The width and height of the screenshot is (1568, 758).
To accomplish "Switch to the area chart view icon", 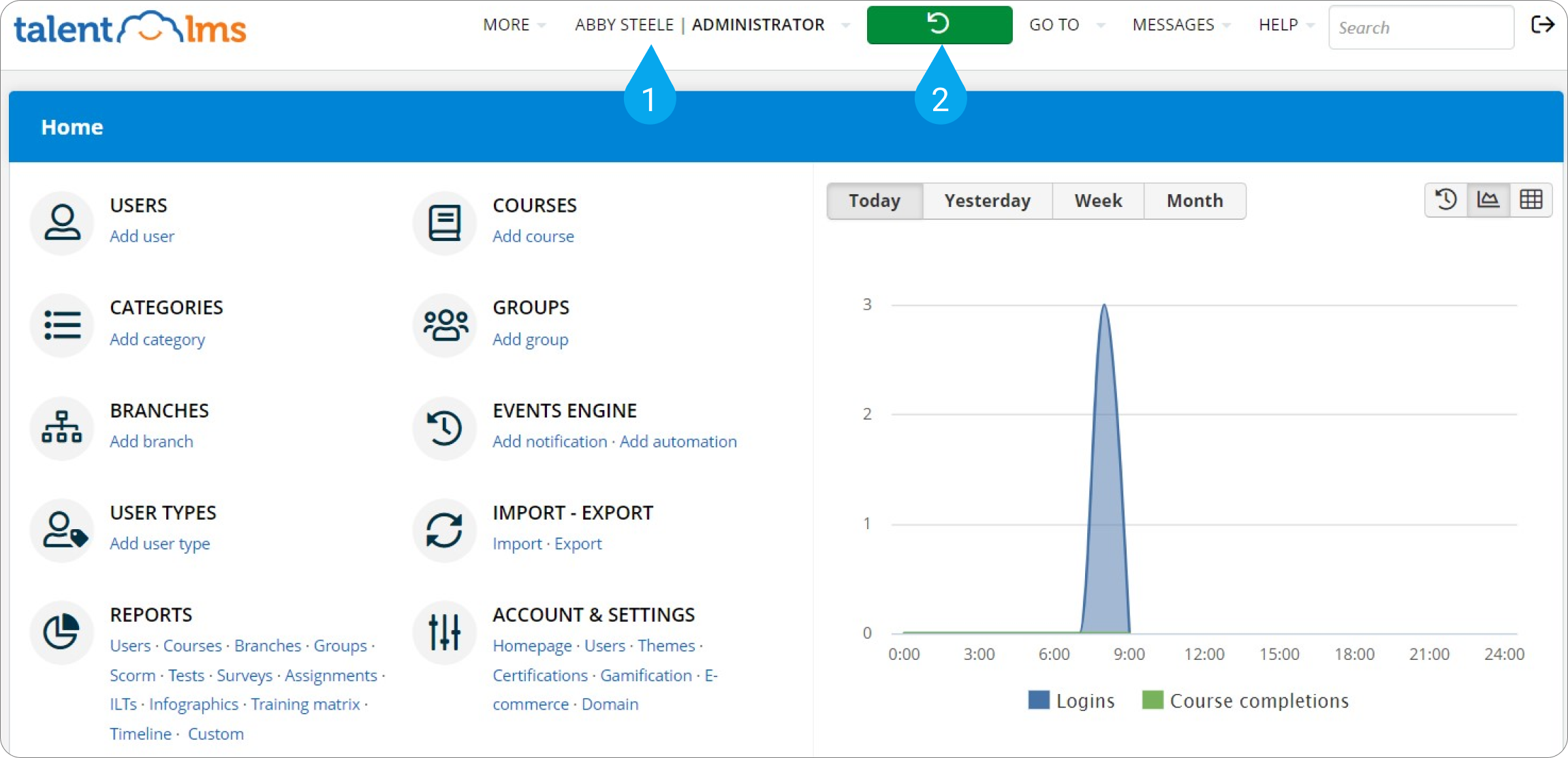I will click(x=1488, y=200).
